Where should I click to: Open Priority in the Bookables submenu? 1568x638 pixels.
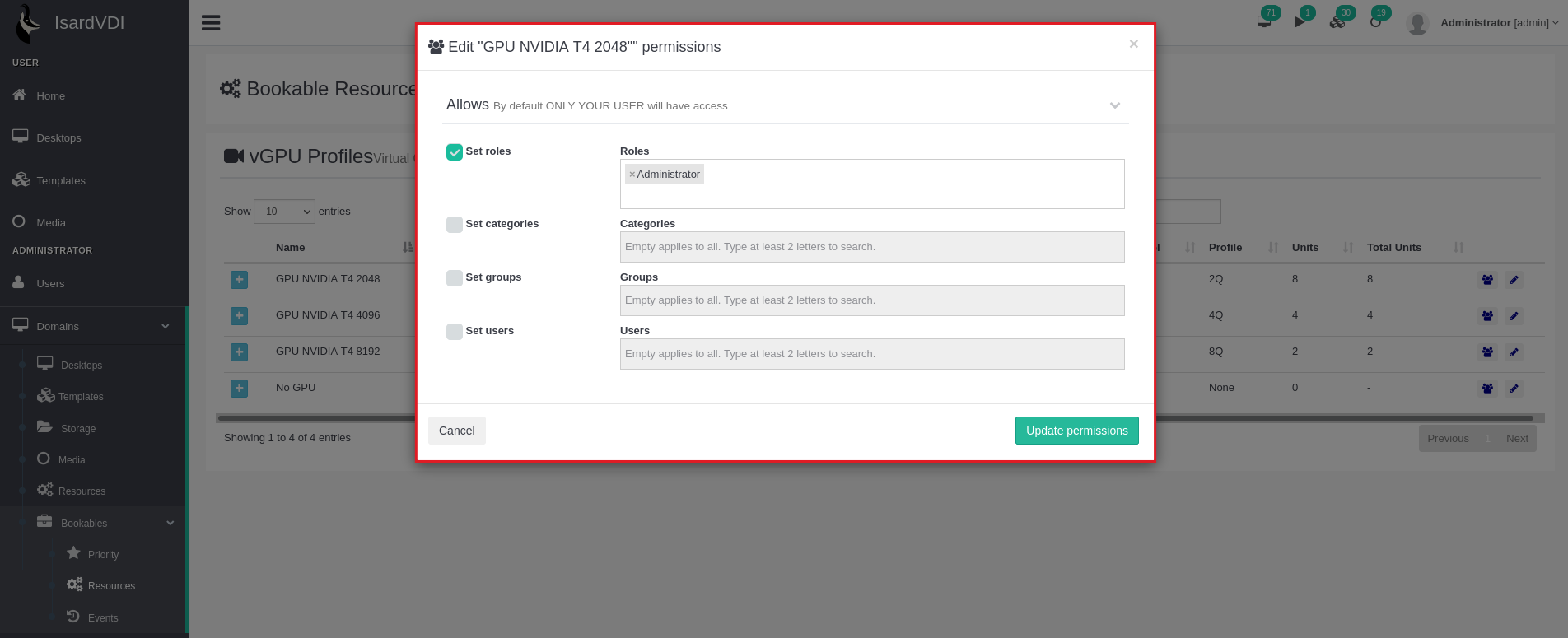tap(103, 555)
